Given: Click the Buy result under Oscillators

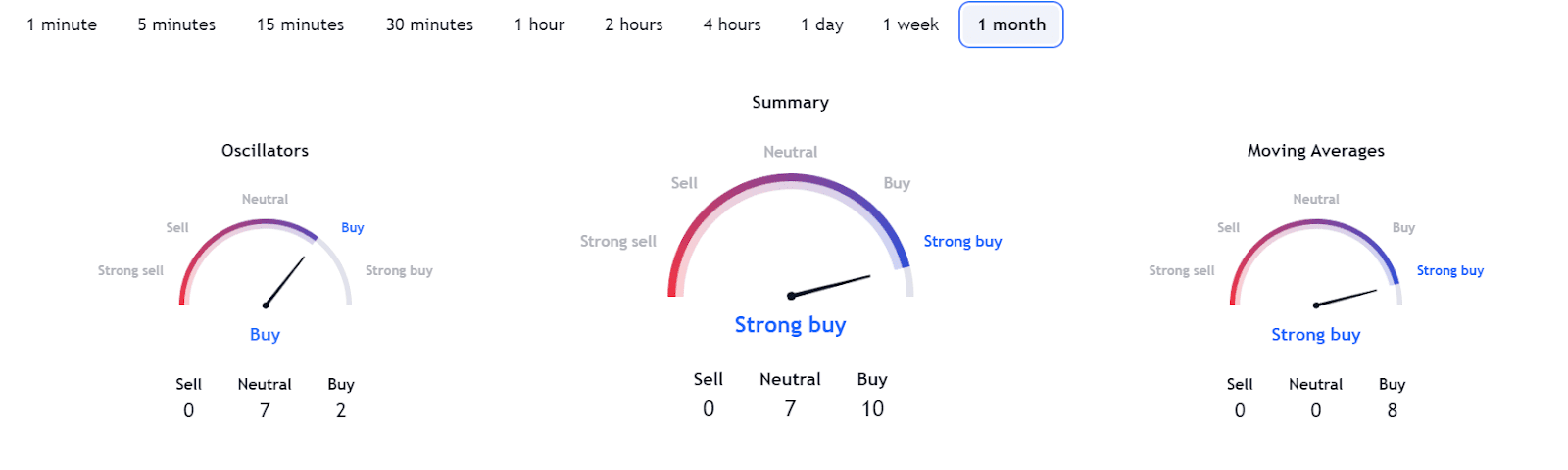Looking at the screenshot, I should 265,335.
